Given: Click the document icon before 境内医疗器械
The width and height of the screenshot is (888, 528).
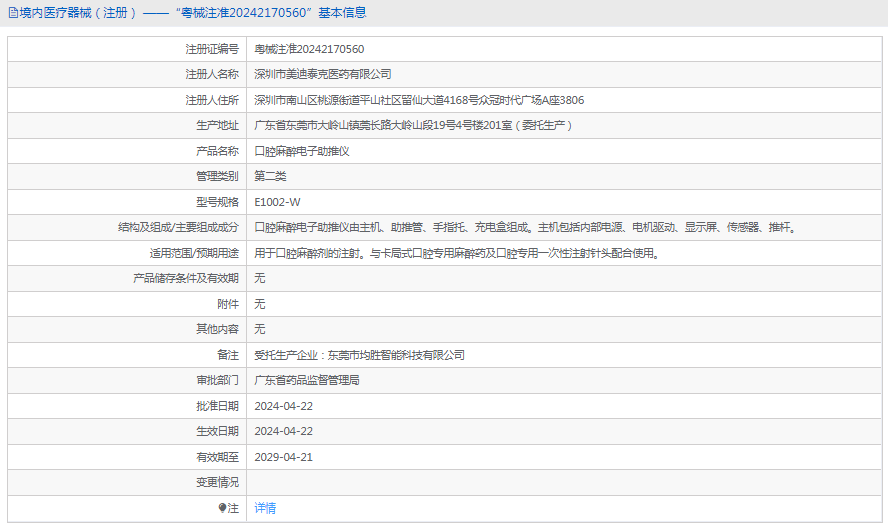Looking at the screenshot, I should 13,12.
